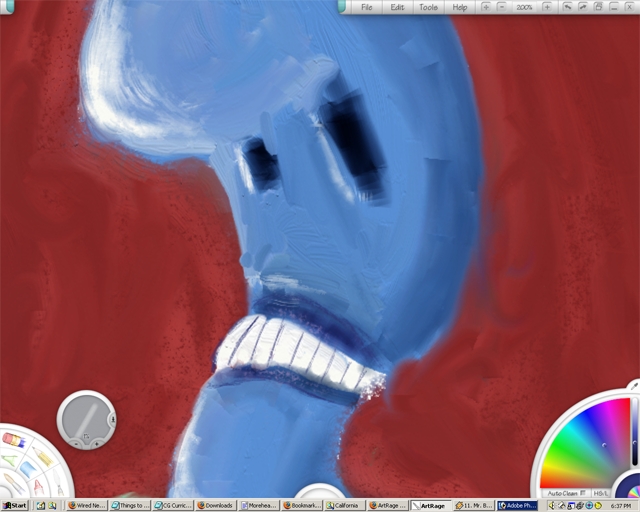Select the yellow pencil tool
Viewport: 640px width, 512px height.
tap(42, 456)
